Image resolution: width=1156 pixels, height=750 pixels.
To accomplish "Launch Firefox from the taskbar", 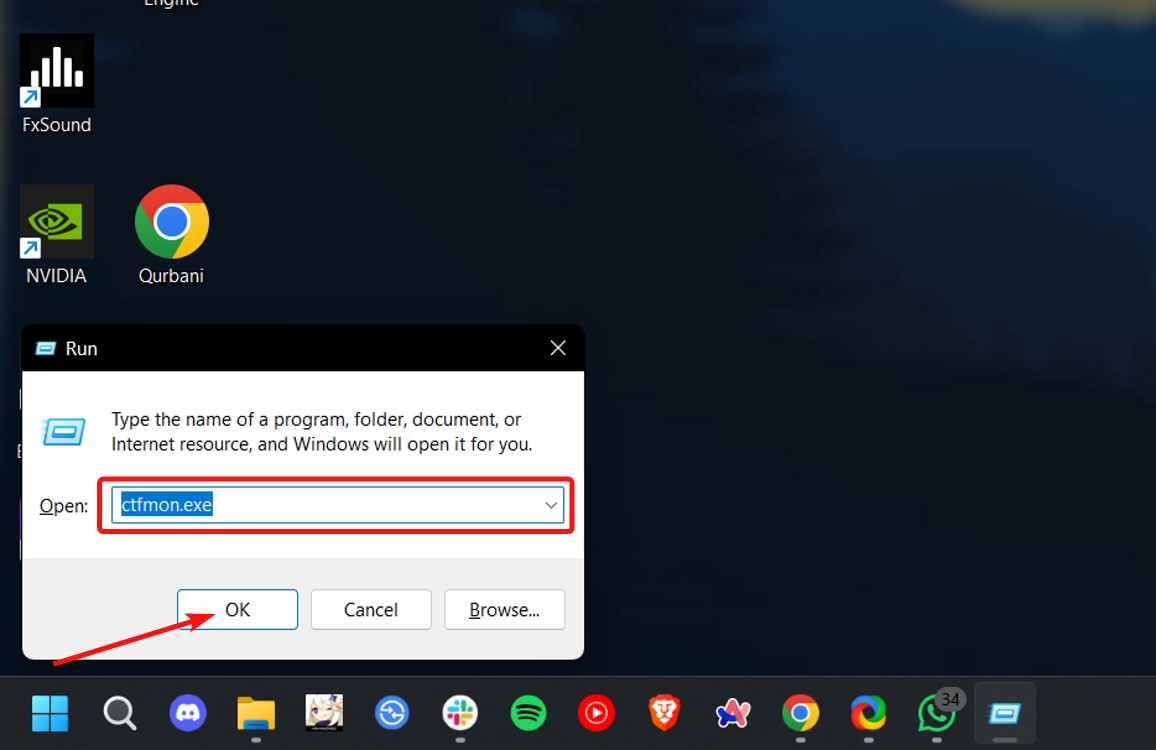I will pyautogui.click(x=868, y=714).
